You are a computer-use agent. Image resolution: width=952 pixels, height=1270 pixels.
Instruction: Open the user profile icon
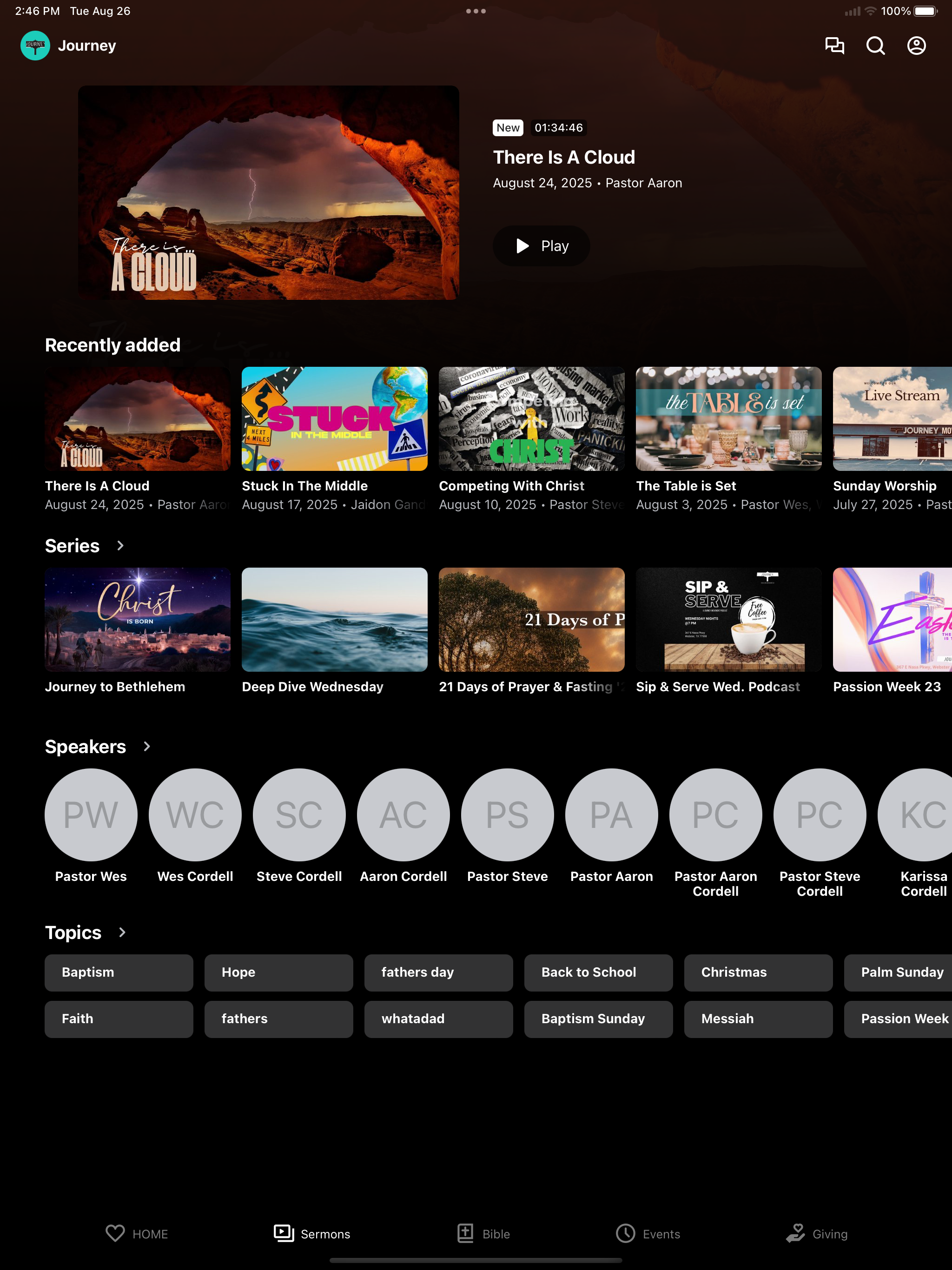tap(916, 46)
